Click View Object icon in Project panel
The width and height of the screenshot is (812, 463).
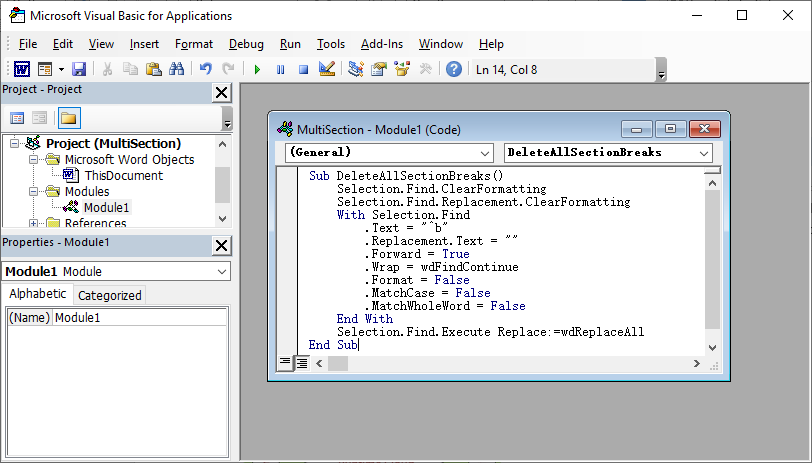point(39,118)
